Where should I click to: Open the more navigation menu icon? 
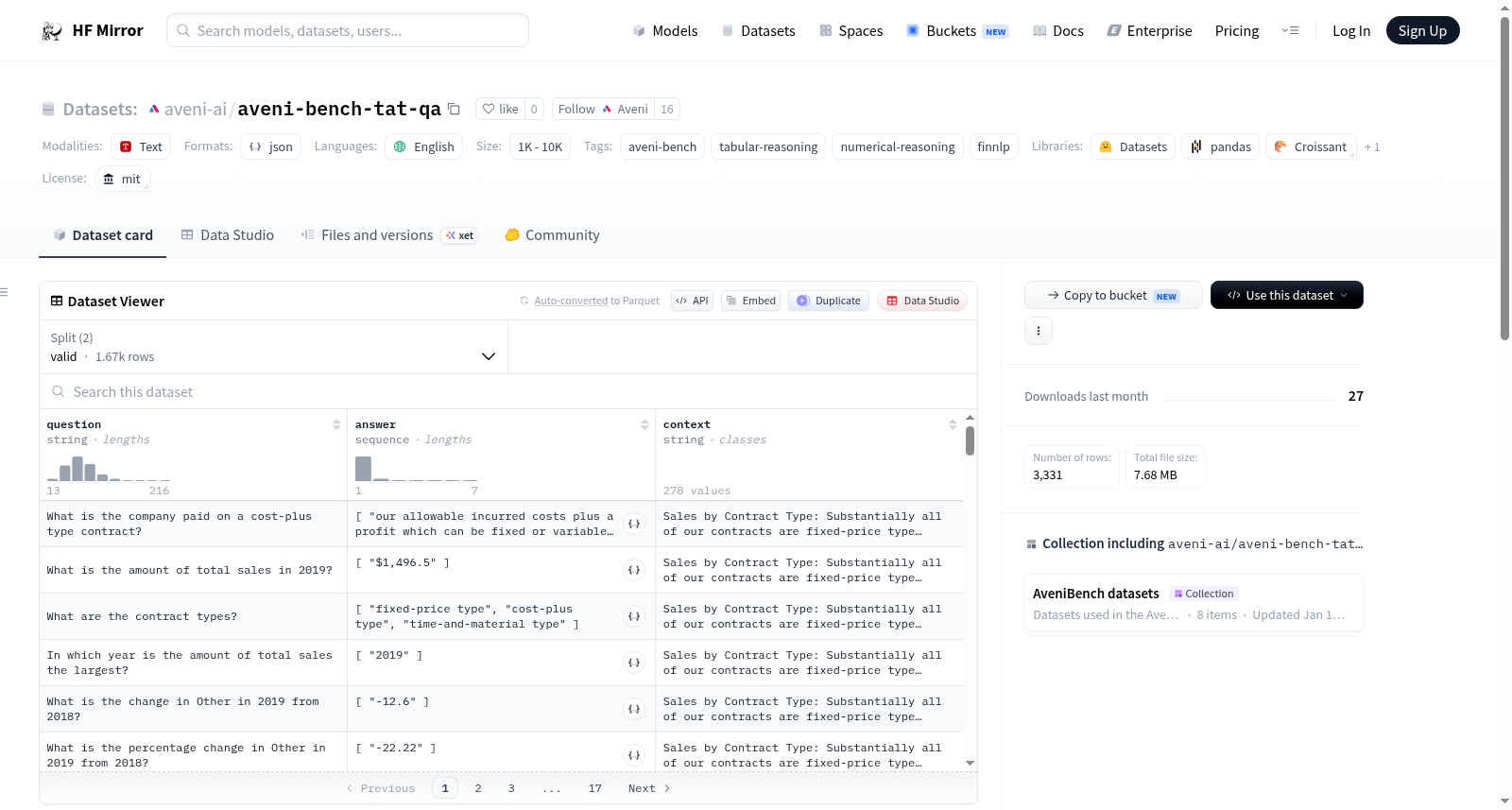pyautogui.click(x=1290, y=31)
